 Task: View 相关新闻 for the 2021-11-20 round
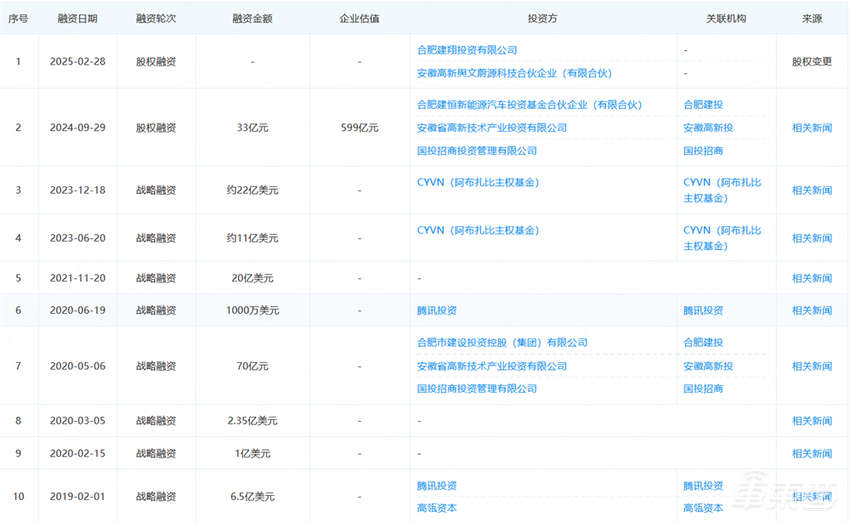pyautogui.click(x=811, y=278)
